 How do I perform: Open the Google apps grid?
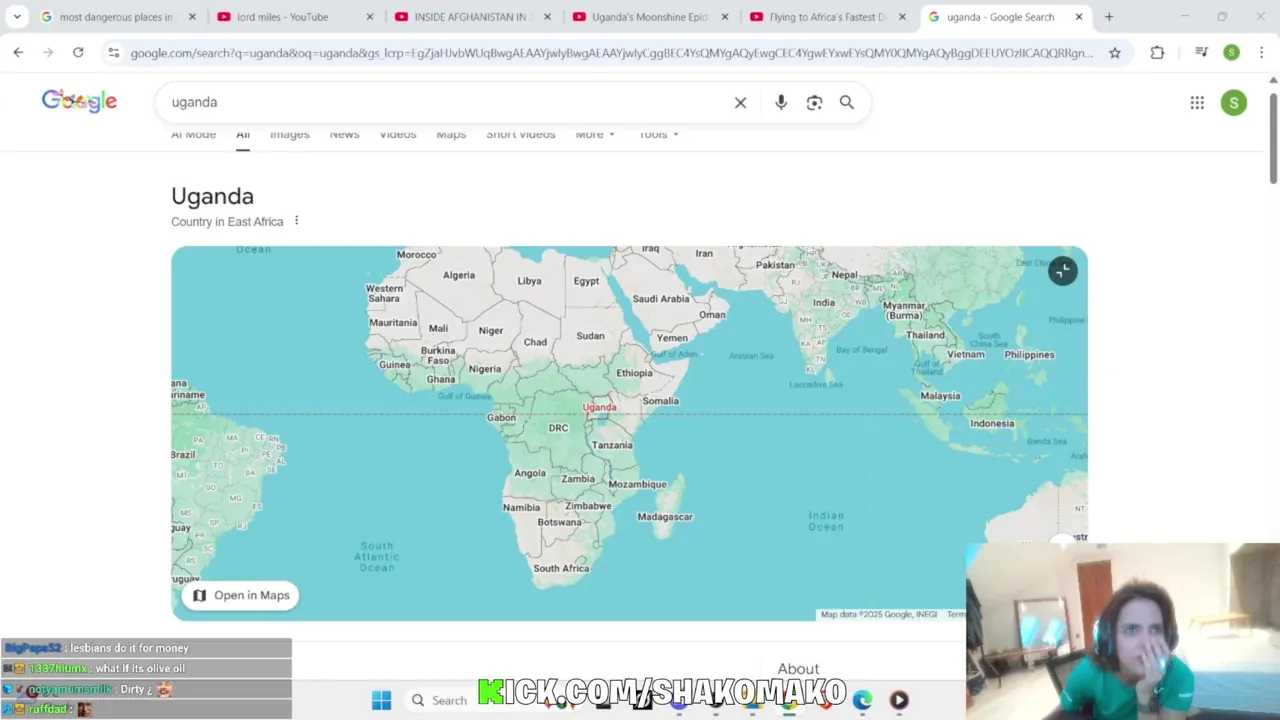coord(1197,102)
